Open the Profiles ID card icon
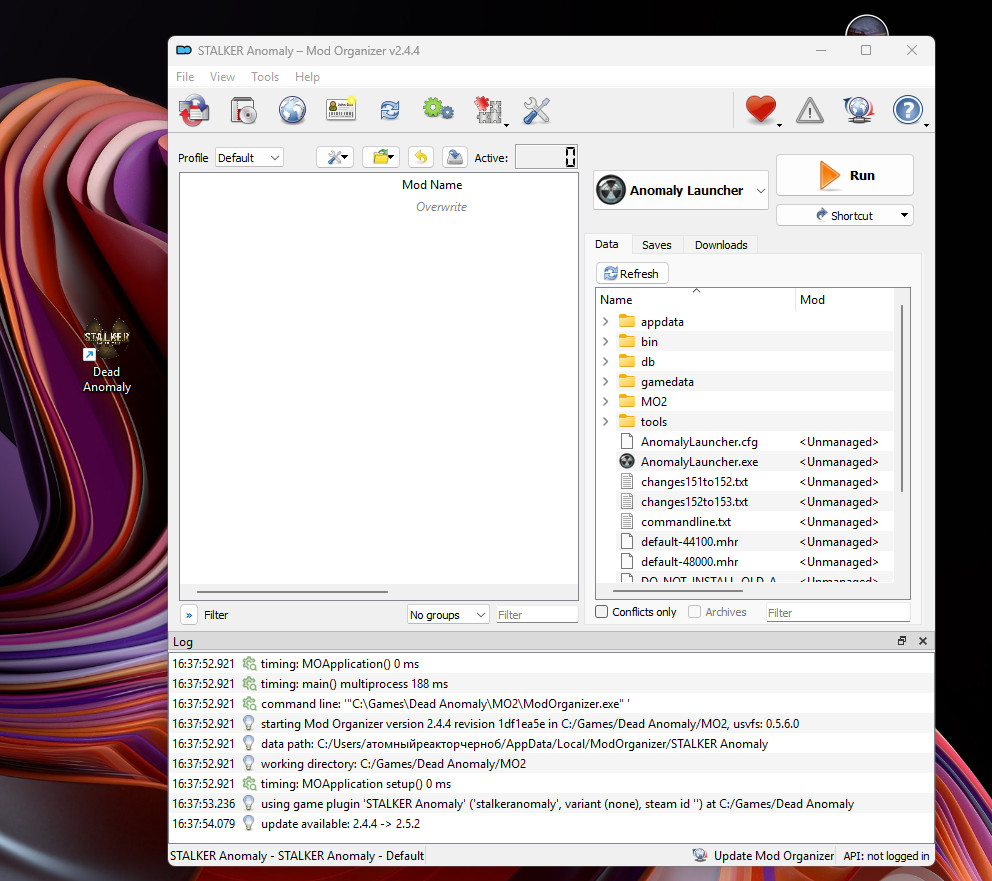The image size is (992, 881). pos(341,110)
